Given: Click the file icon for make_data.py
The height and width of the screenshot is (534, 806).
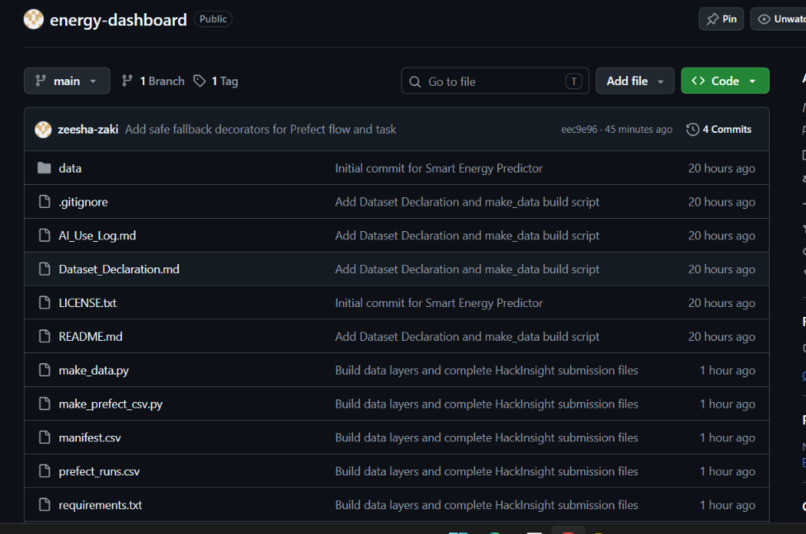Looking at the screenshot, I should pyautogui.click(x=45, y=370).
